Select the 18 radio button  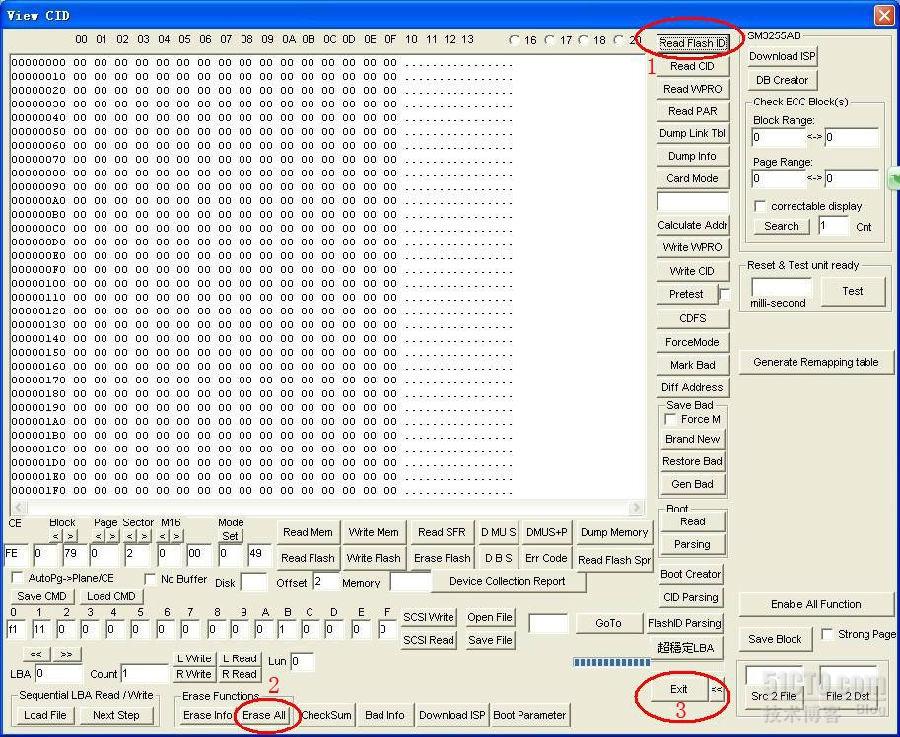[584, 40]
